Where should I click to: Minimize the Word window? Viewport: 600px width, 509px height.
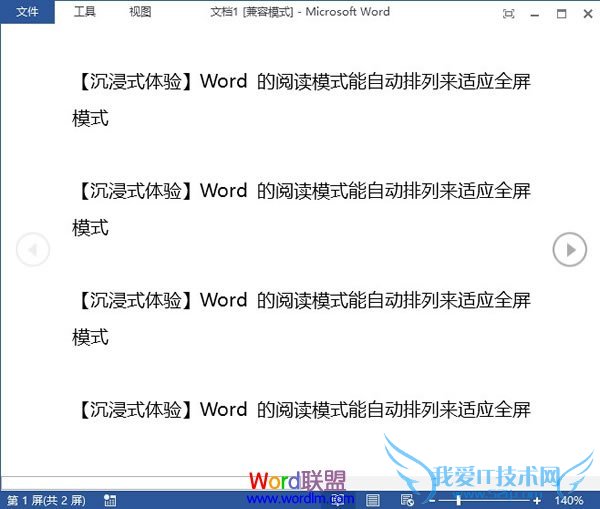pyautogui.click(x=535, y=15)
